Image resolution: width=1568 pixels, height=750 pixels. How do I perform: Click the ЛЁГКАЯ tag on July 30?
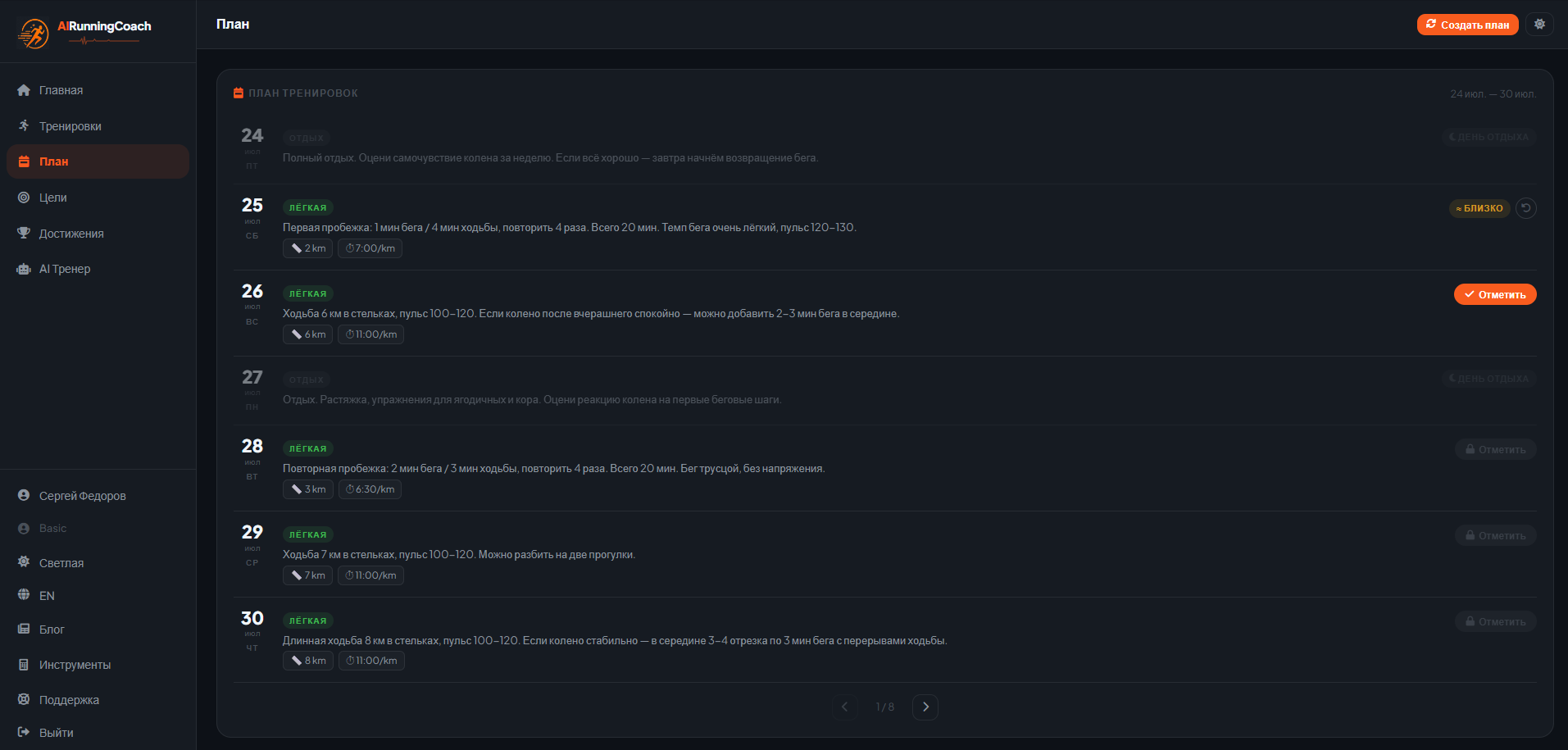[308, 620]
